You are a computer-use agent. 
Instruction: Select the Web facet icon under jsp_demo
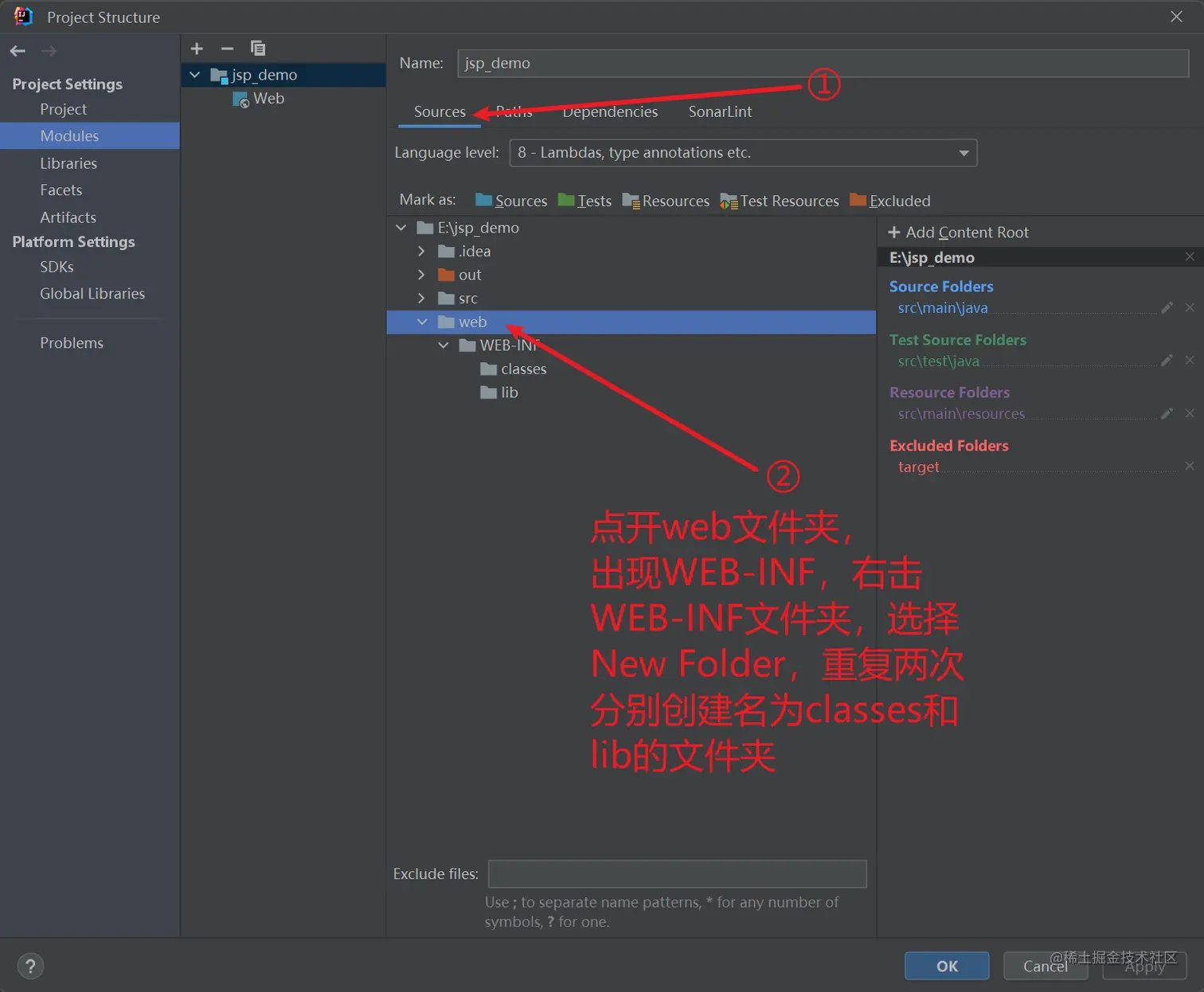[x=240, y=100]
